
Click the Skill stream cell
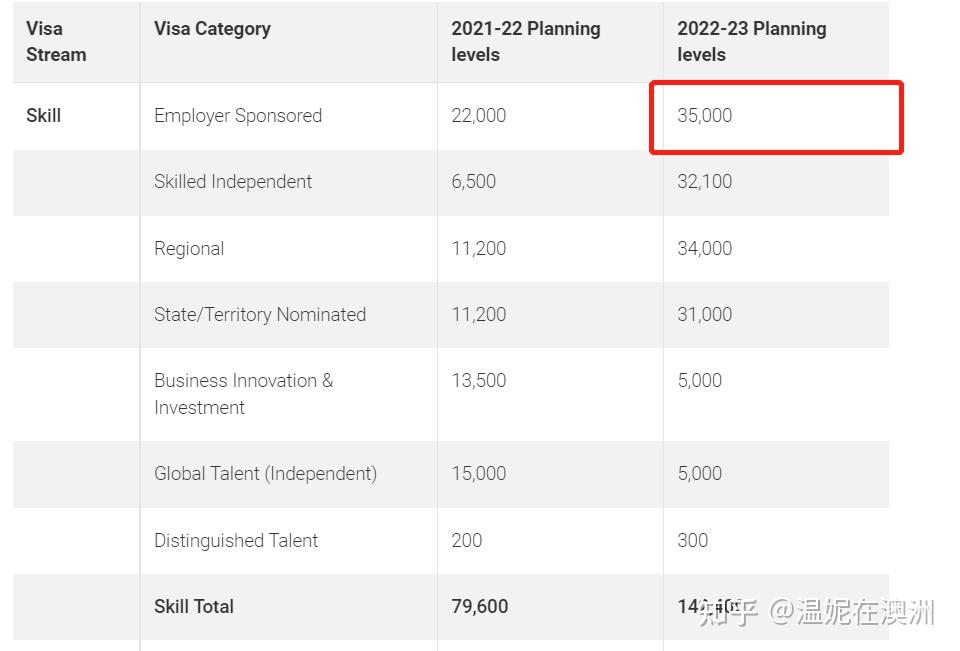coord(44,116)
